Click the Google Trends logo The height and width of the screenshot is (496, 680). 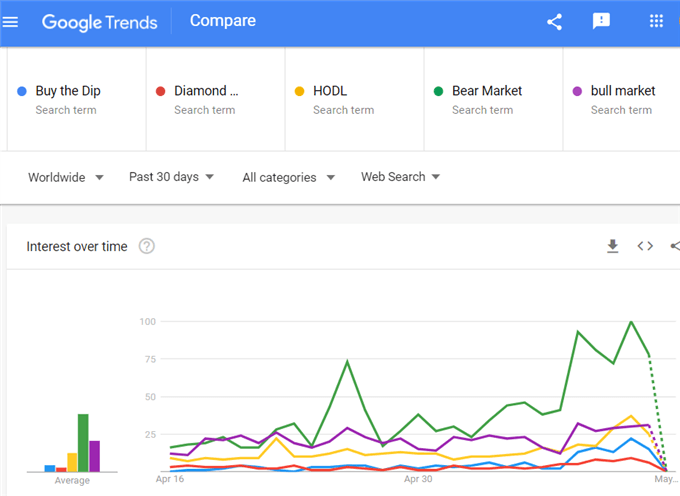tap(99, 22)
